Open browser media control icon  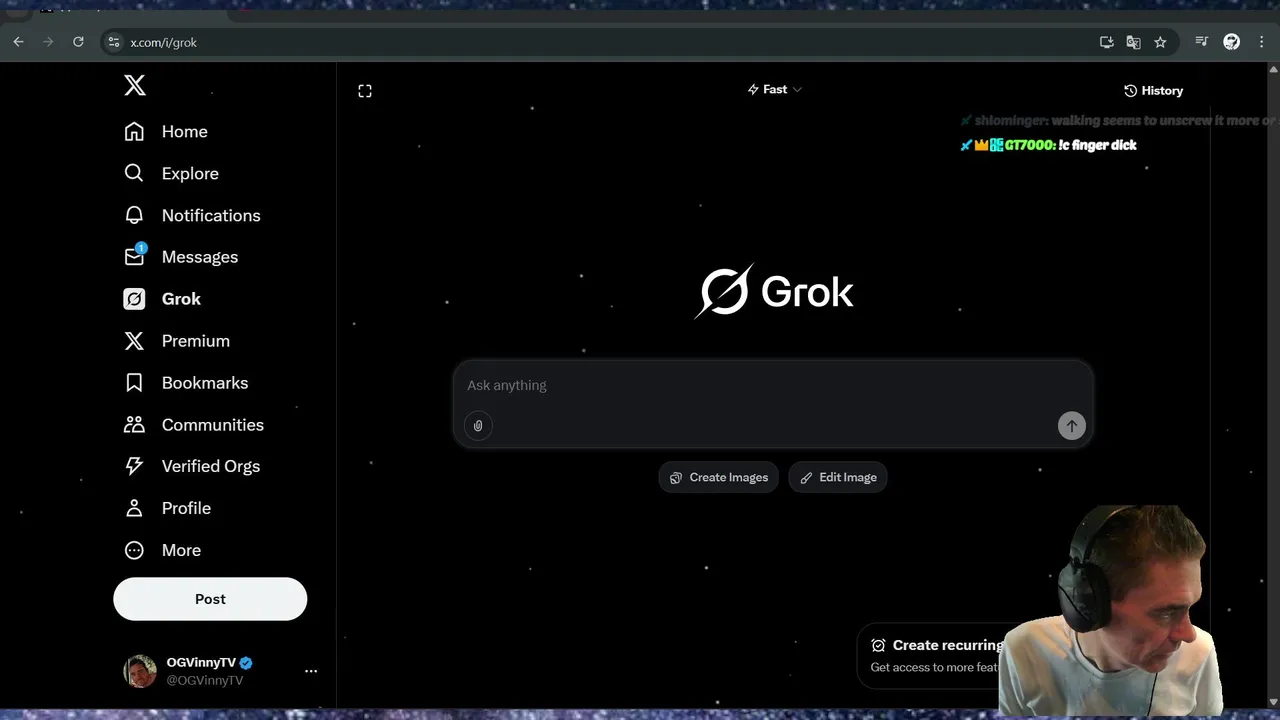[1202, 42]
